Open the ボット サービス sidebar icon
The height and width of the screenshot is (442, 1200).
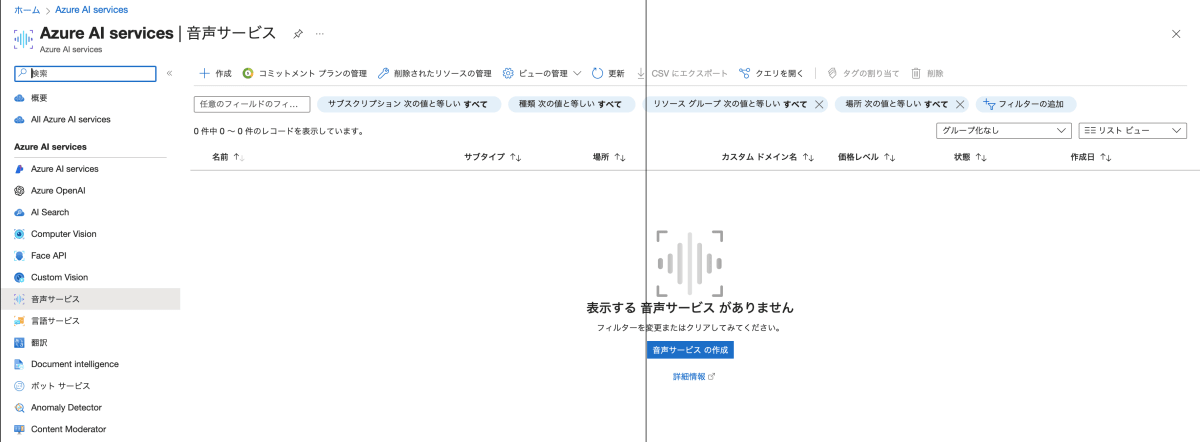tap(20, 386)
